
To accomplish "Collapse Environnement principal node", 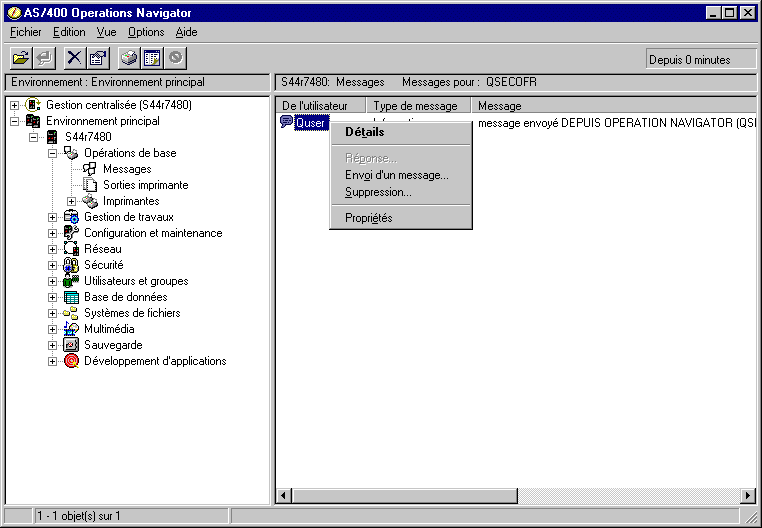I will tap(15, 121).
